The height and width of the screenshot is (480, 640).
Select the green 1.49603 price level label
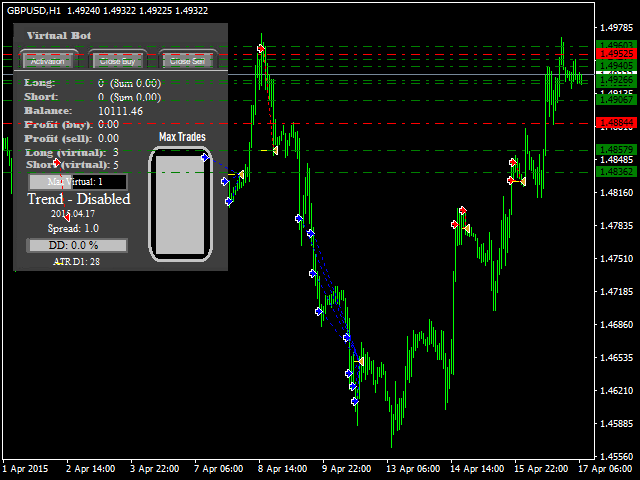[617, 44]
